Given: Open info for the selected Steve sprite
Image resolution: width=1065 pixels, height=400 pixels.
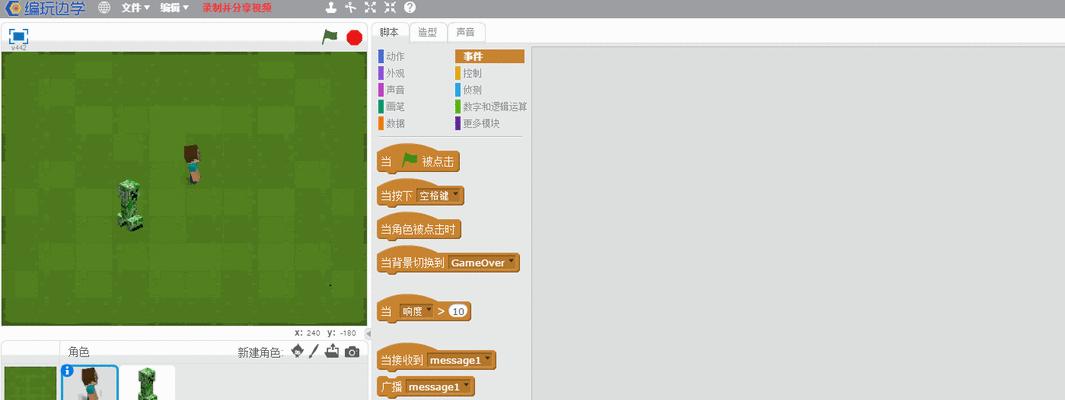Looking at the screenshot, I should pyautogui.click(x=67, y=371).
